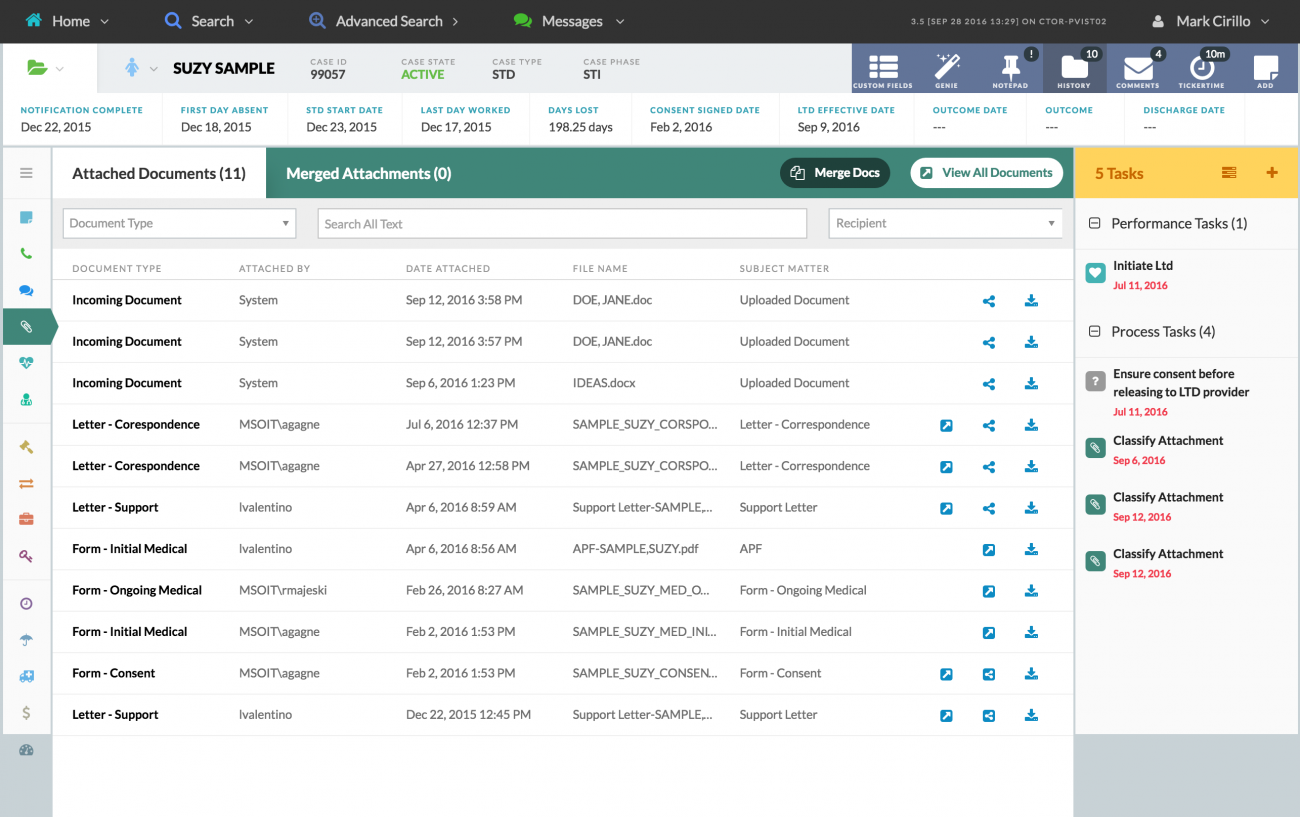Sort by Date Attached column header
This screenshot has height=817, width=1300.
(x=448, y=269)
